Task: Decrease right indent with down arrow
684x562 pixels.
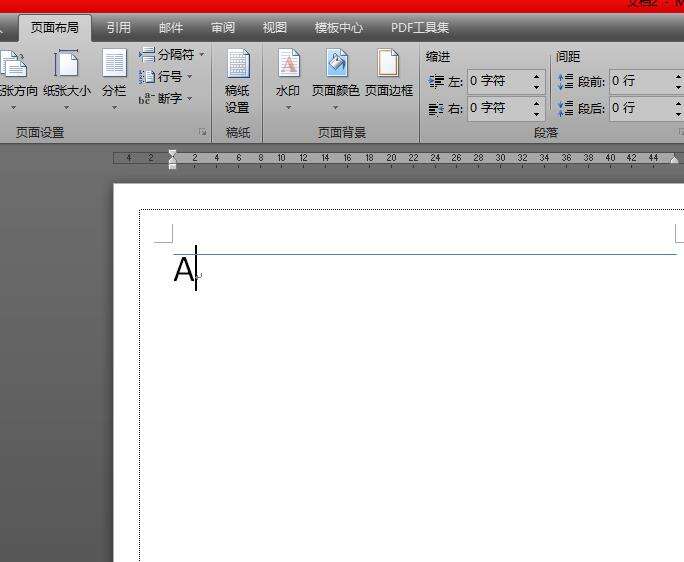Action: pos(536,113)
